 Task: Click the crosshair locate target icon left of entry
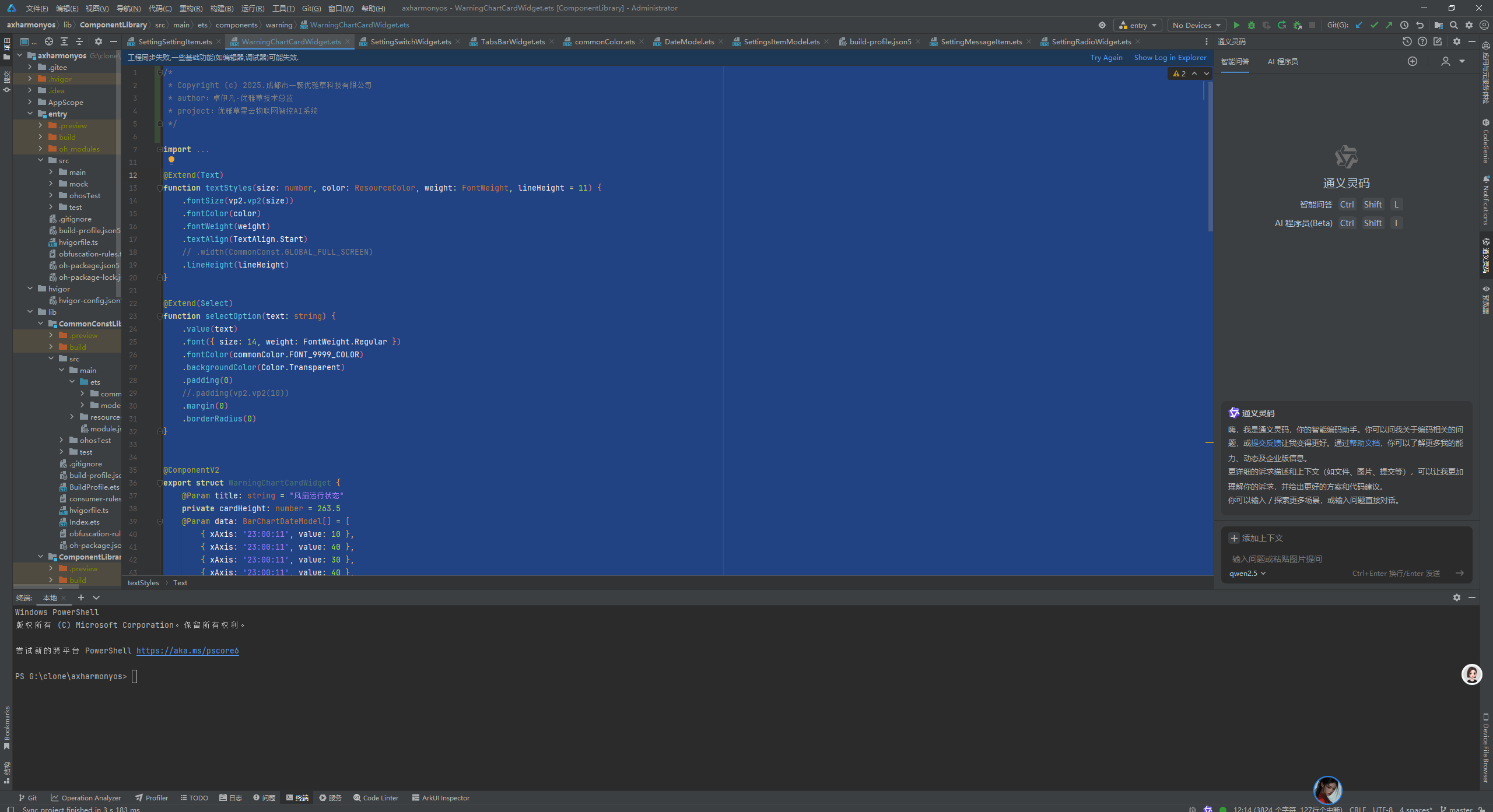click(x=1102, y=25)
